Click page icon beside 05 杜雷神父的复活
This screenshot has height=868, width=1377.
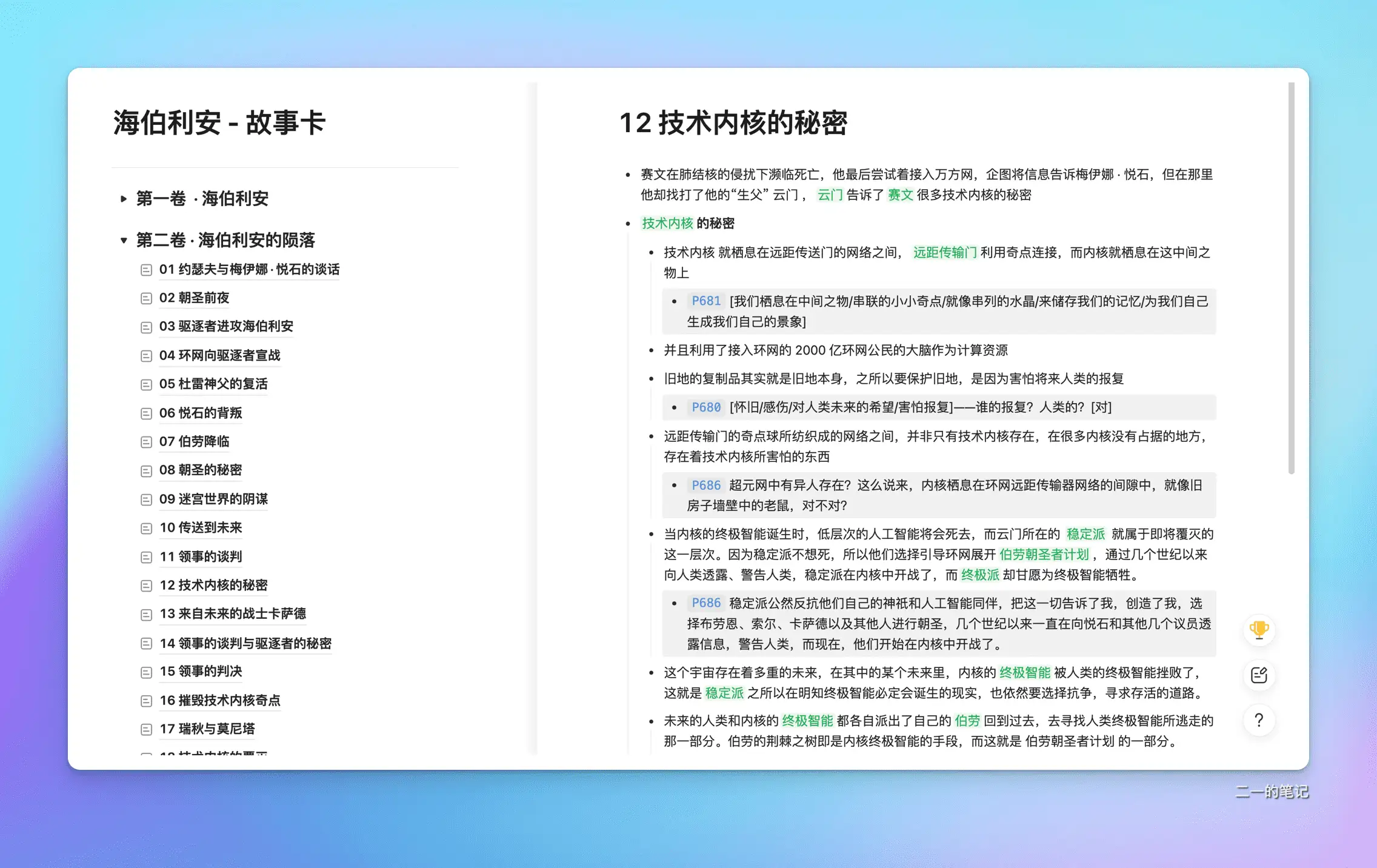[146, 384]
